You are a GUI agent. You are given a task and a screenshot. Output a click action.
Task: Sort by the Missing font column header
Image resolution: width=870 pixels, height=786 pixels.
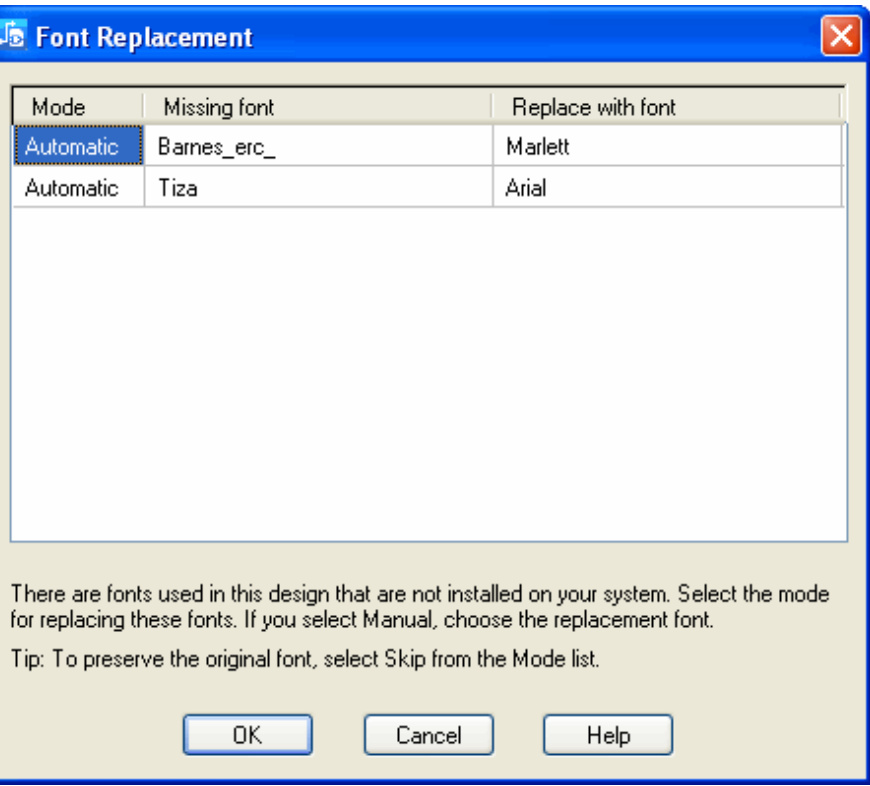click(218, 107)
